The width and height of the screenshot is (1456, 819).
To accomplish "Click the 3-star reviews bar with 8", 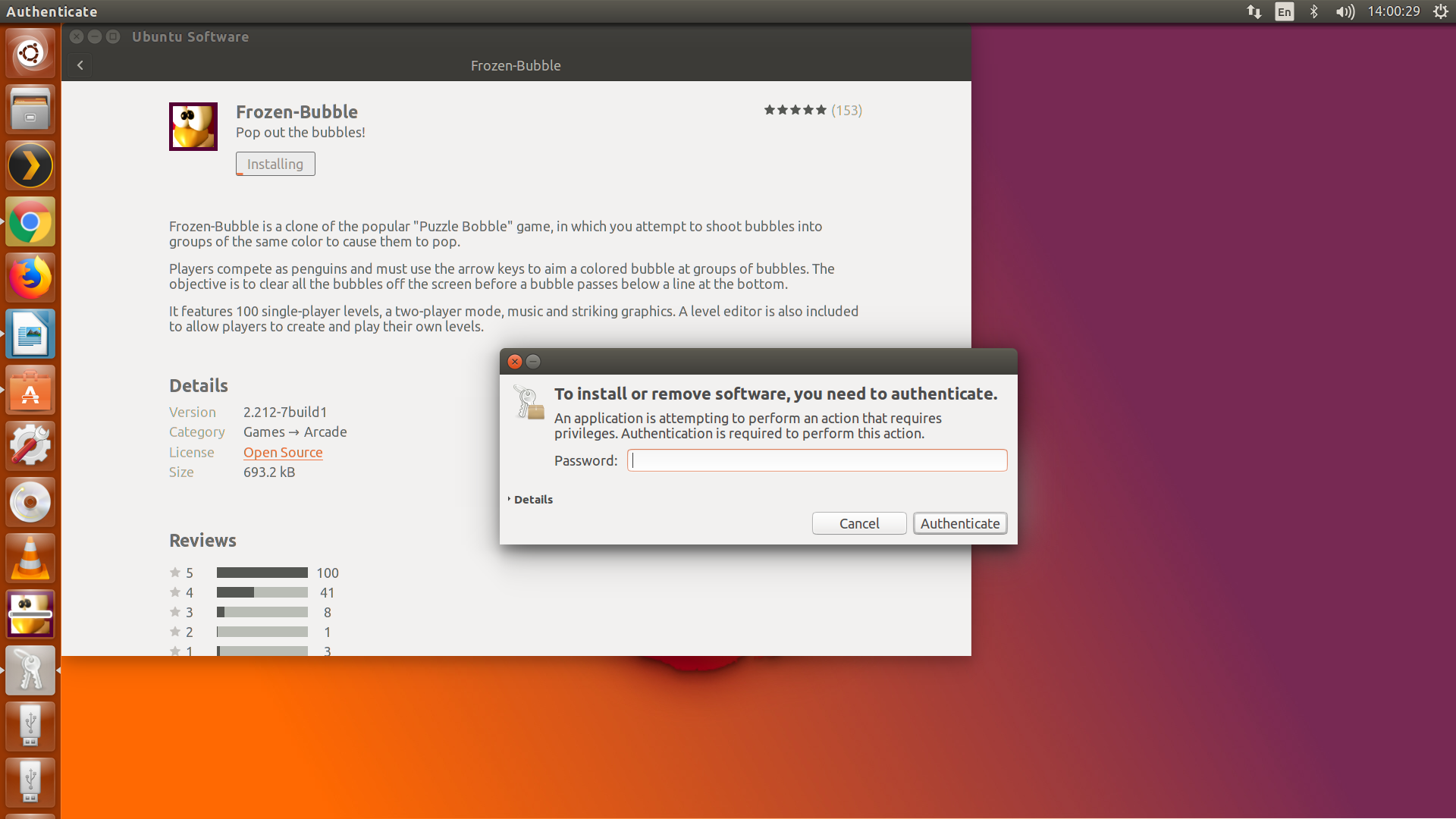I will (x=262, y=612).
